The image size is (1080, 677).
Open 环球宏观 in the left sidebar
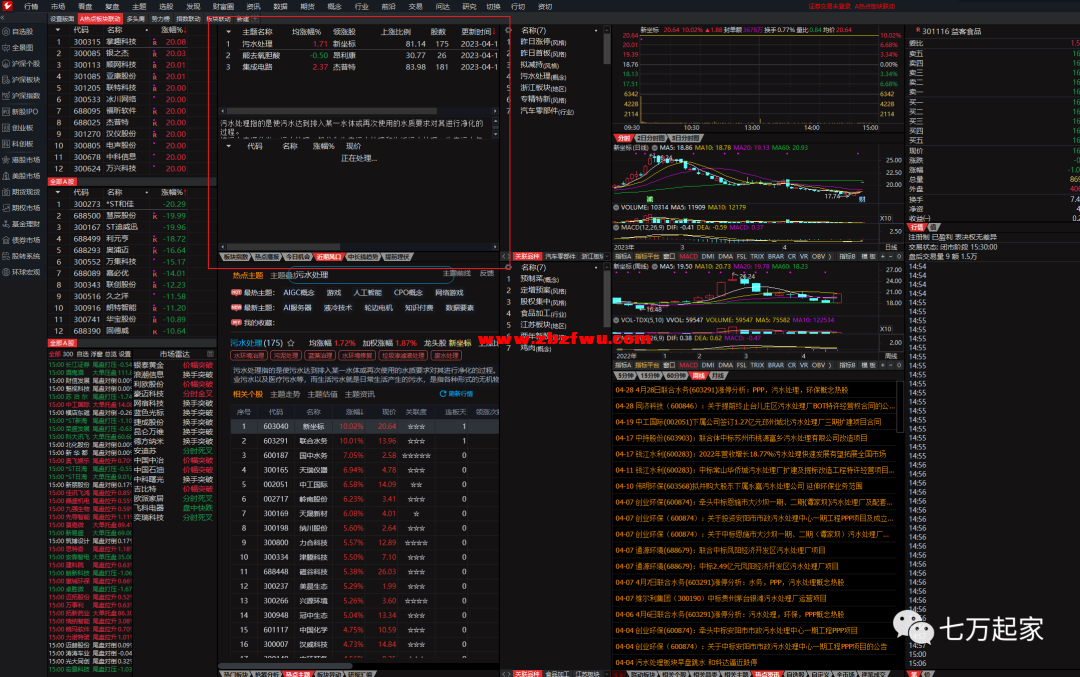[x=21, y=272]
